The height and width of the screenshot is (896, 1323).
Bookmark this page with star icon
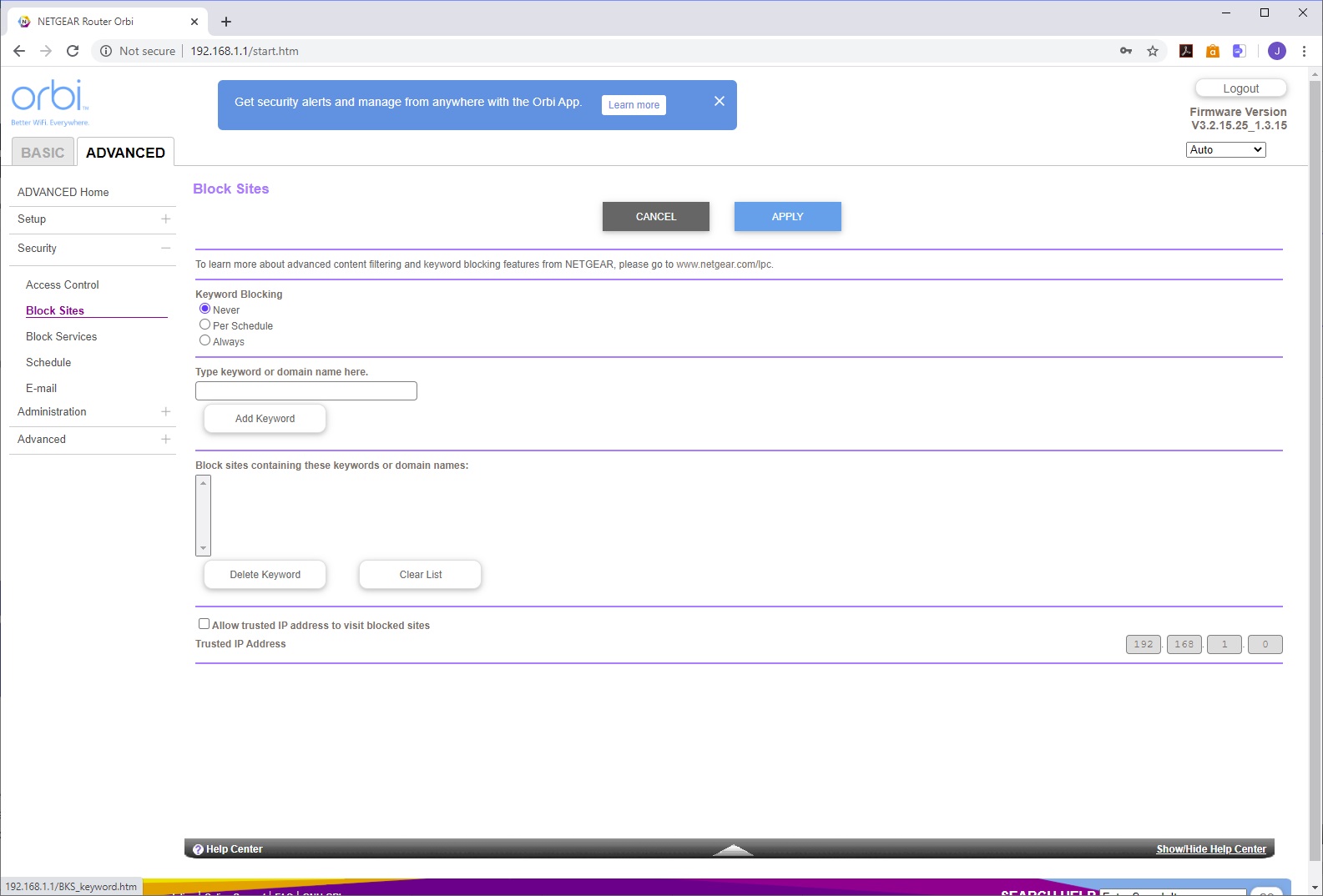1153,51
